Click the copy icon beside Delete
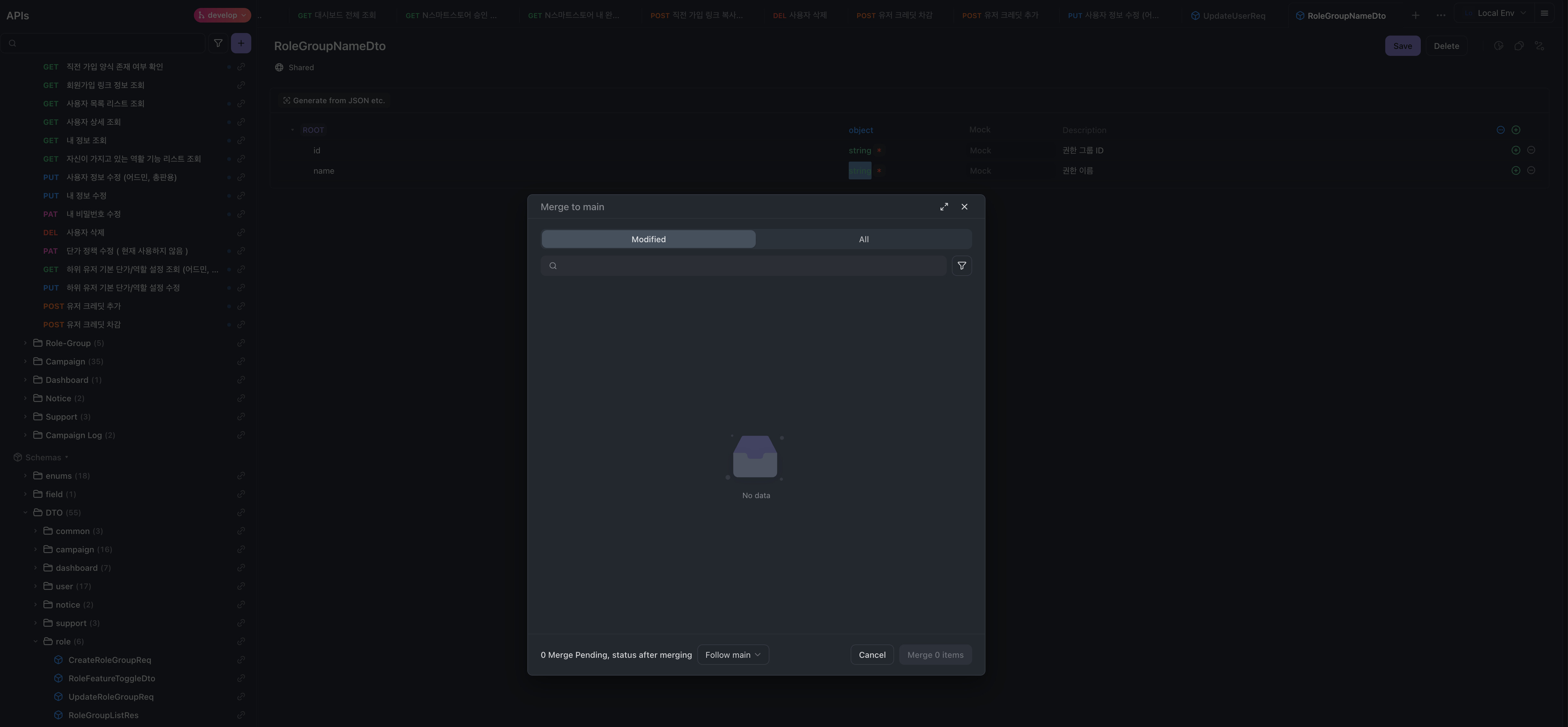1568x727 pixels. click(1519, 46)
